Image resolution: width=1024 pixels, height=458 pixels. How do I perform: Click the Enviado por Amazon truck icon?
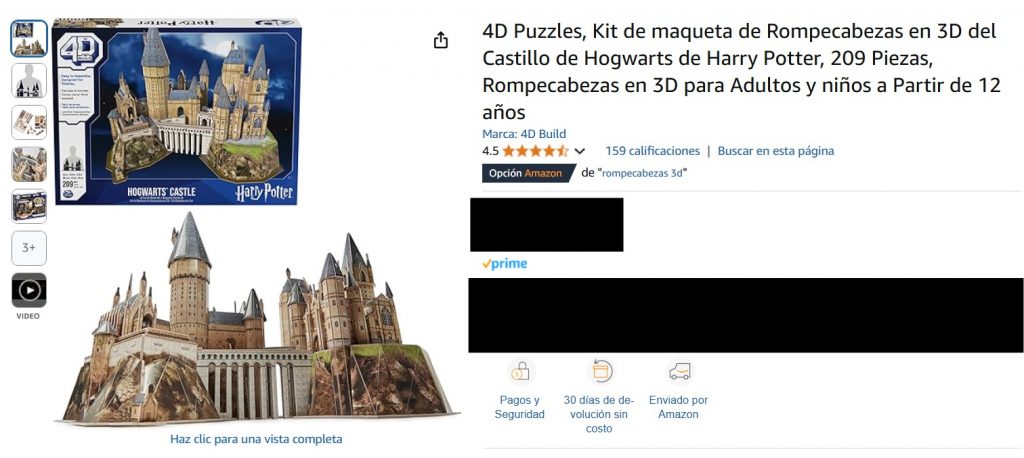pos(679,372)
